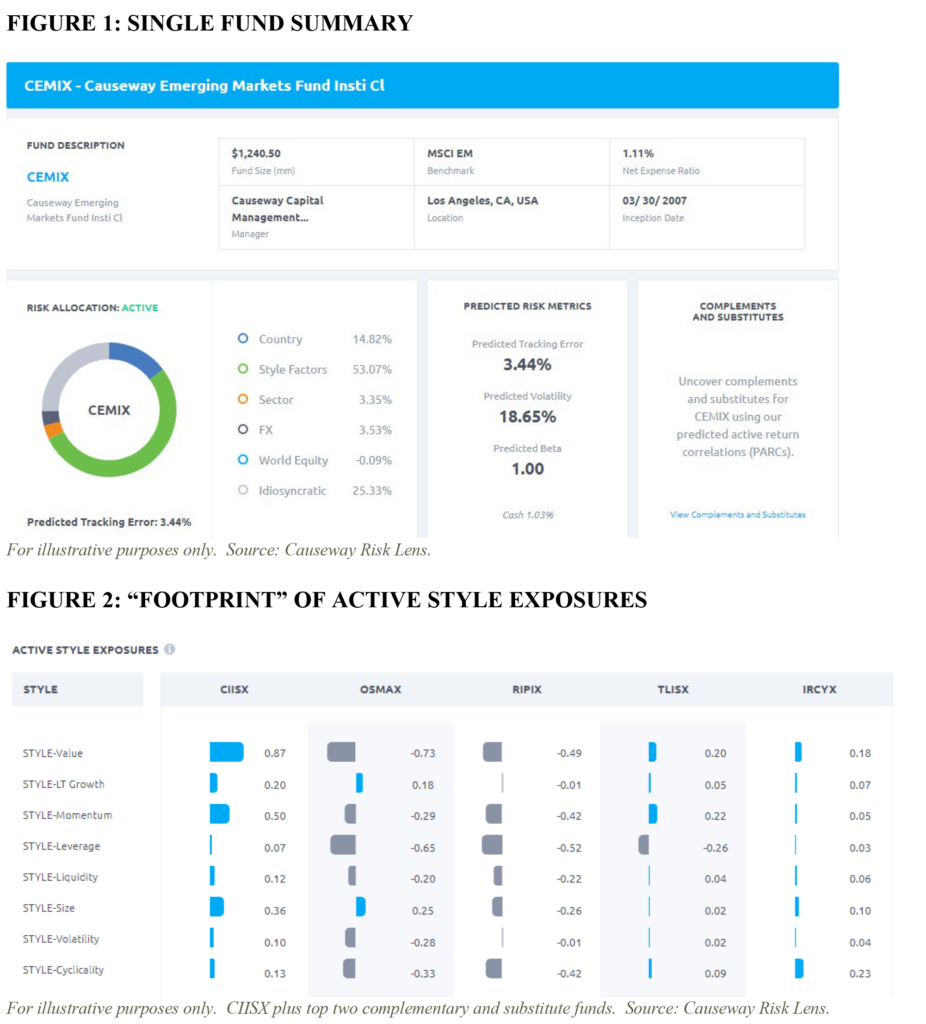Click the blue Country donut segment
The width and height of the screenshot is (926, 1024).
[138, 355]
